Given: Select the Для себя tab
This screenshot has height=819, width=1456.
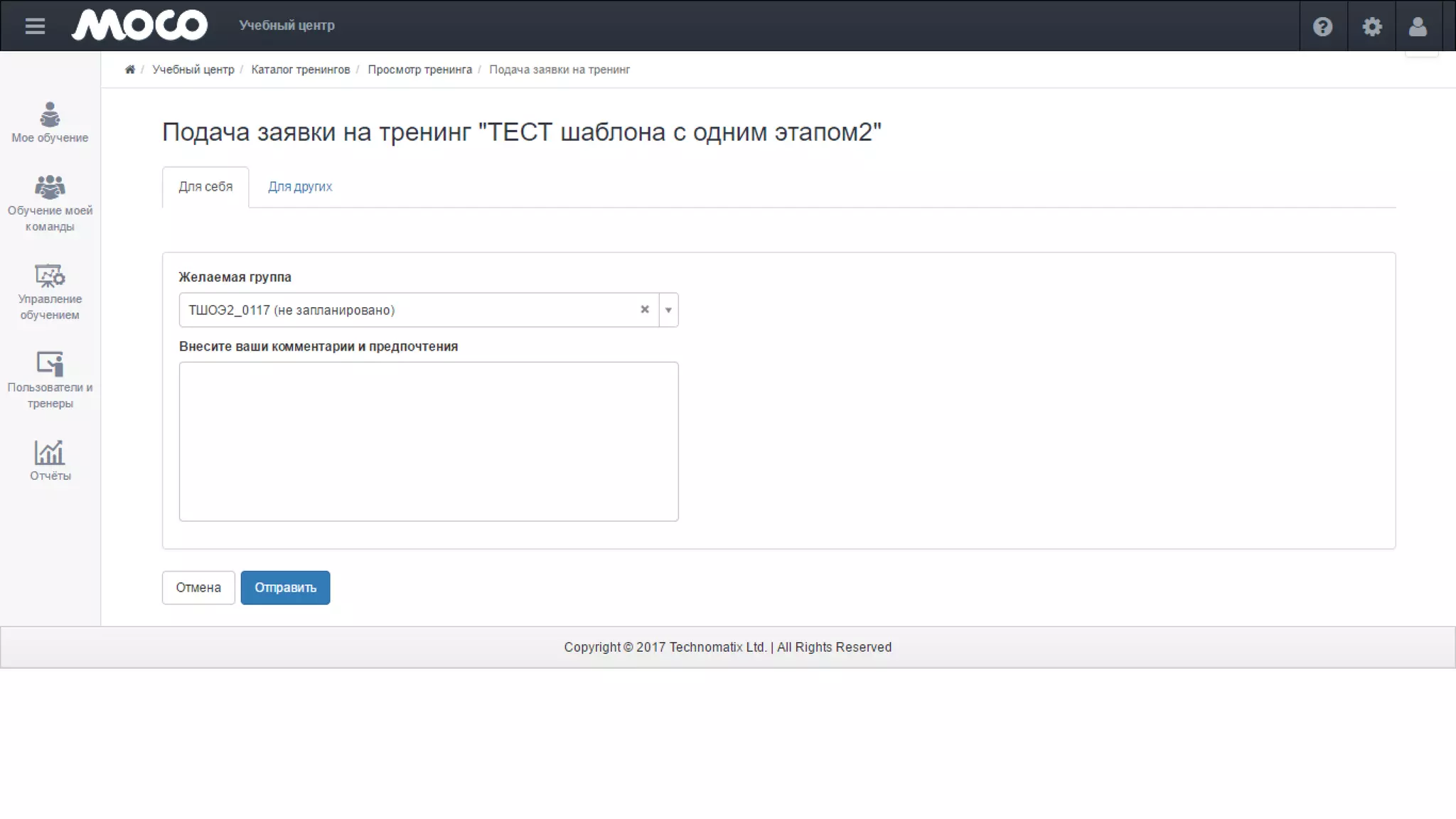Looking at the screenshot, I should tap(205, 187).
